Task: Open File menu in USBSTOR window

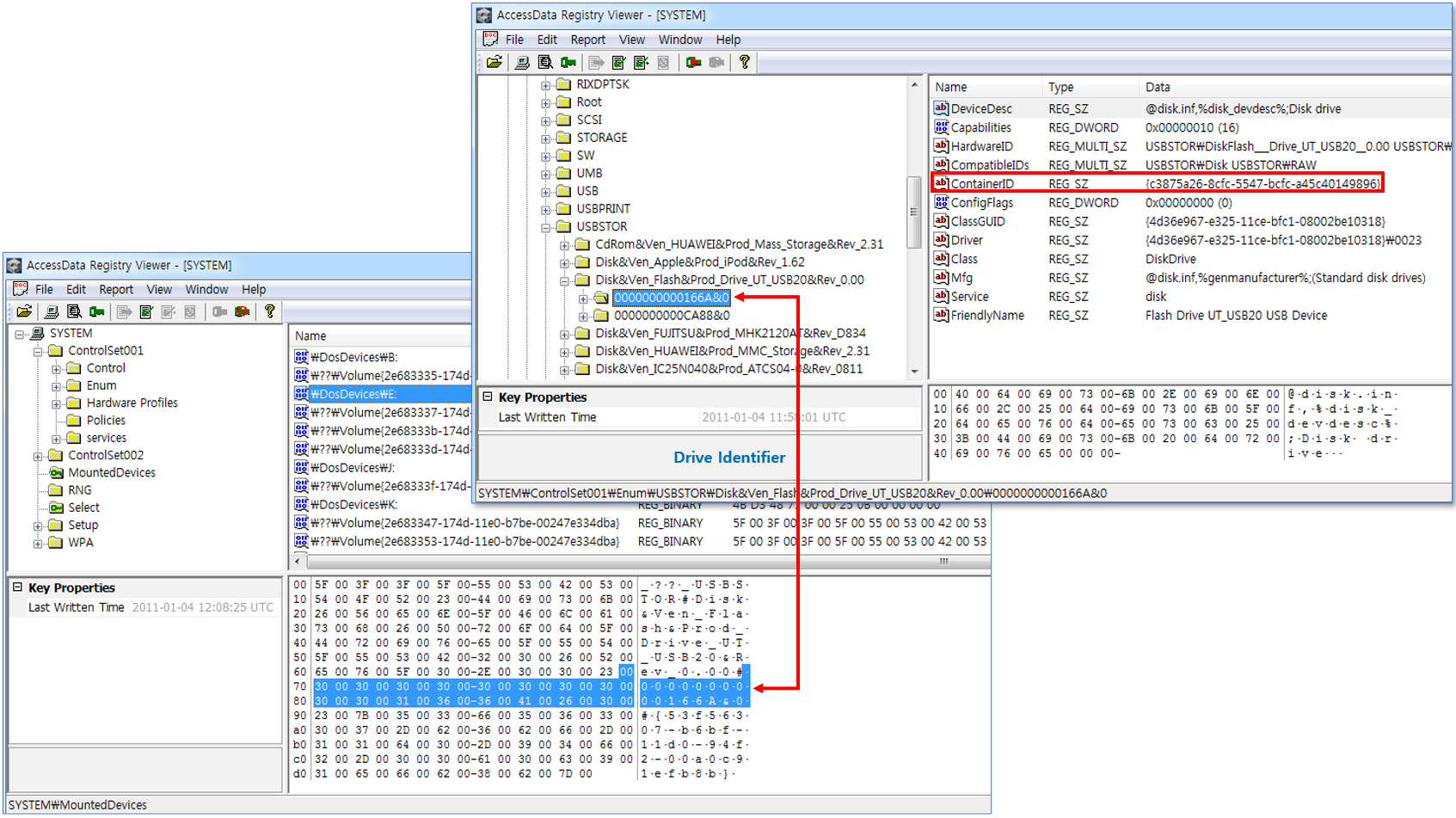Action: [x=514, y=40]
